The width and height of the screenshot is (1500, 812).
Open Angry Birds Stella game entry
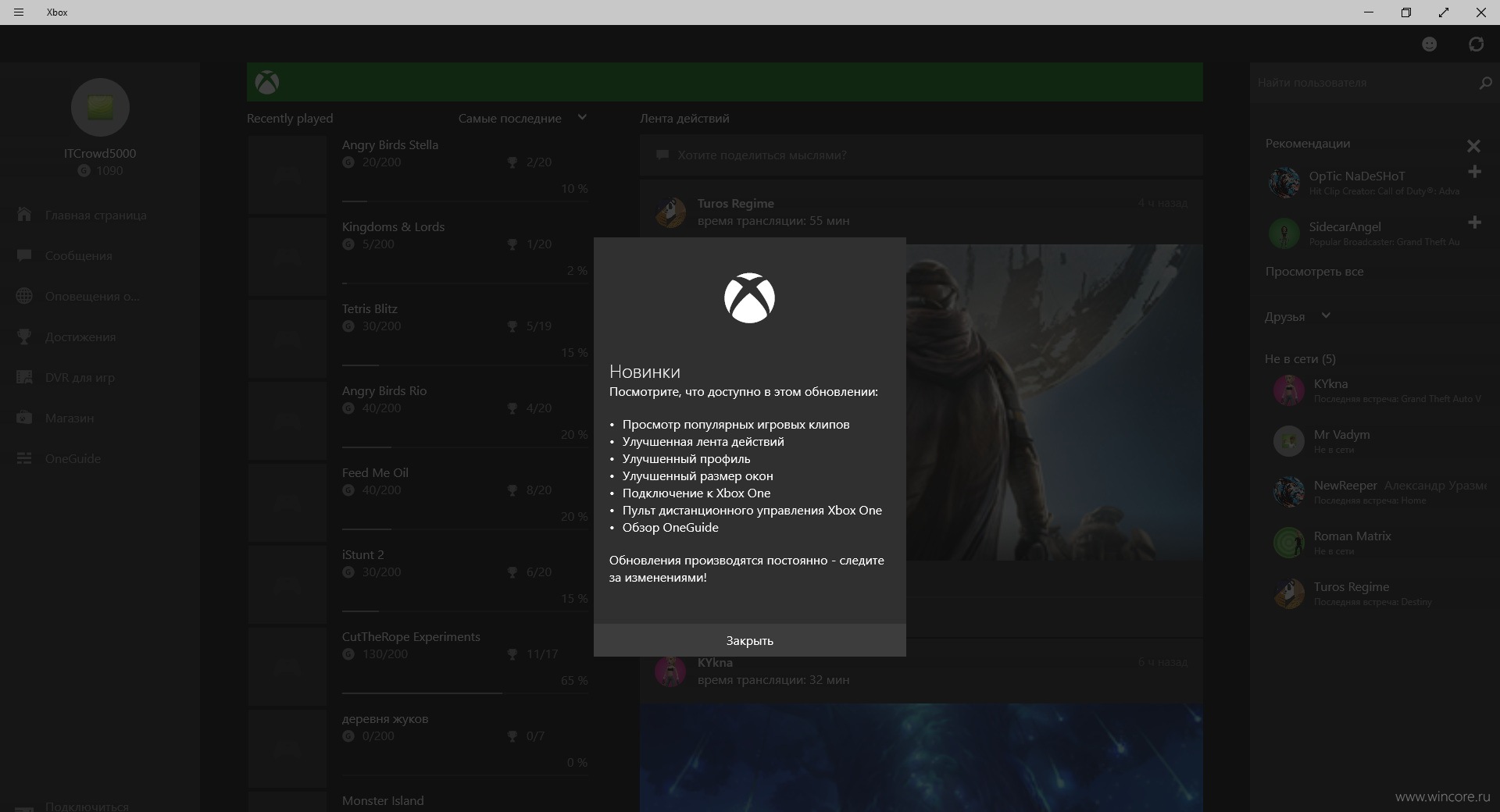[x=418, y=174]
